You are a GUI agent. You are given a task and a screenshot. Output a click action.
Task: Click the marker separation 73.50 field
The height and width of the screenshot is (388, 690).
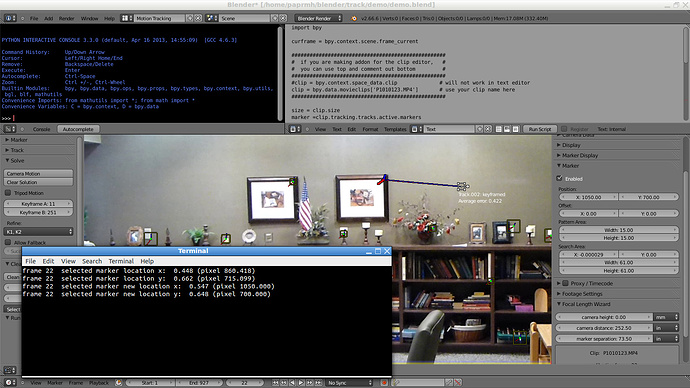[604, 339]
